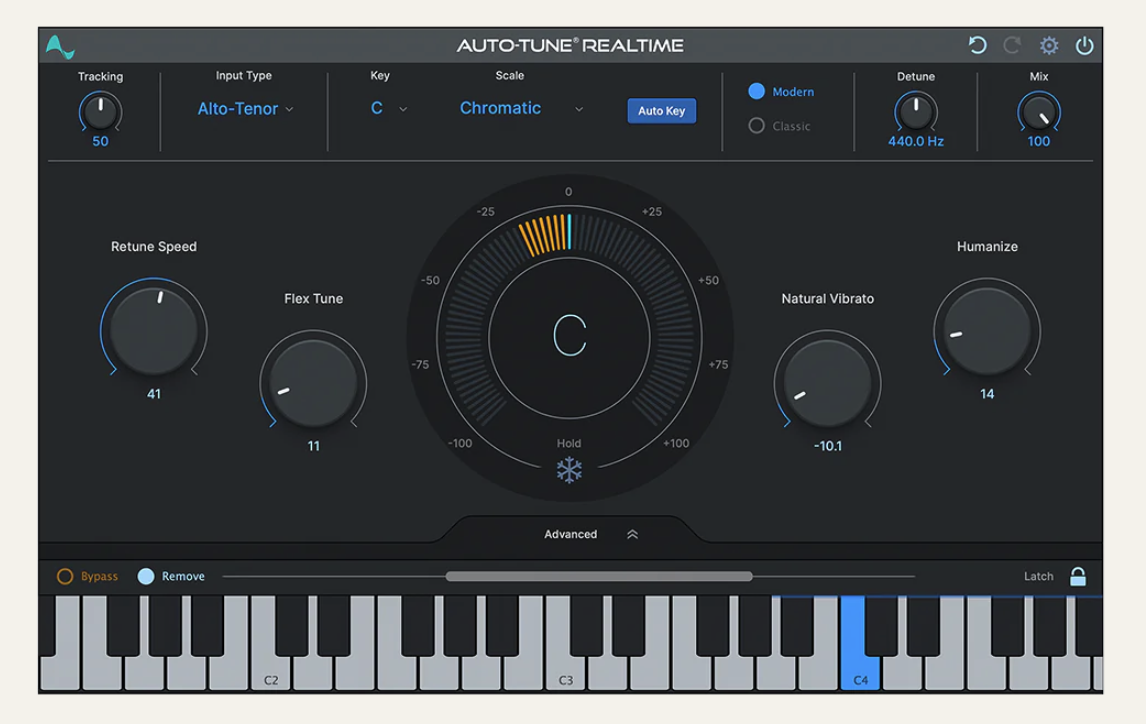Open settings via the gear icon

tap(1049, 45)
